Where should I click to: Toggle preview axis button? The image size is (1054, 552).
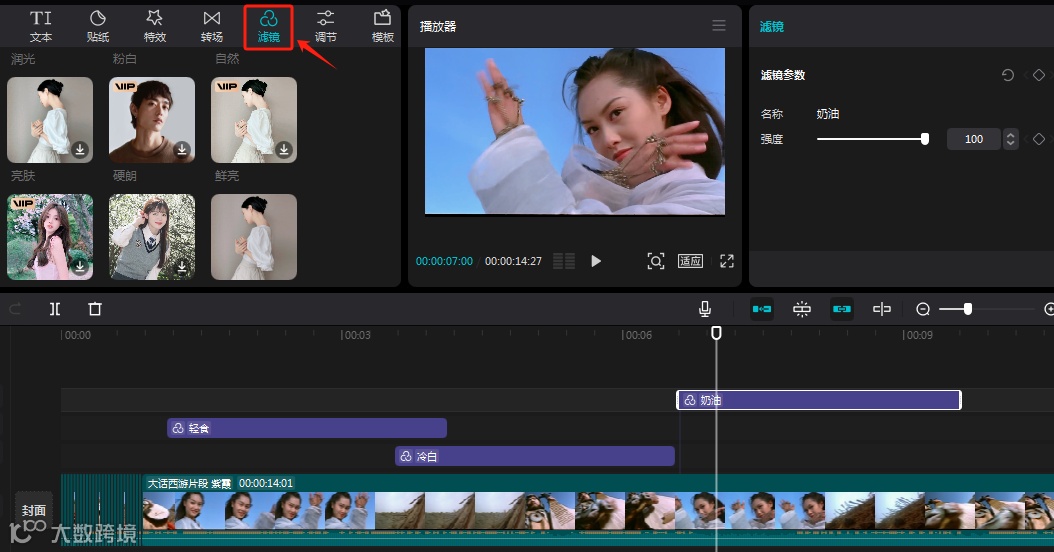(x=881, y=309)
